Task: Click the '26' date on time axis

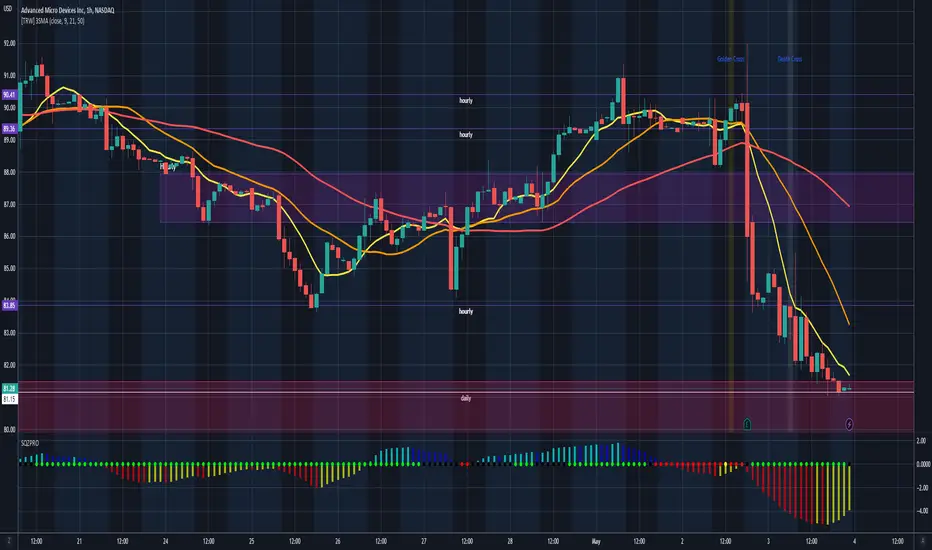Action: tap(338, 541)
